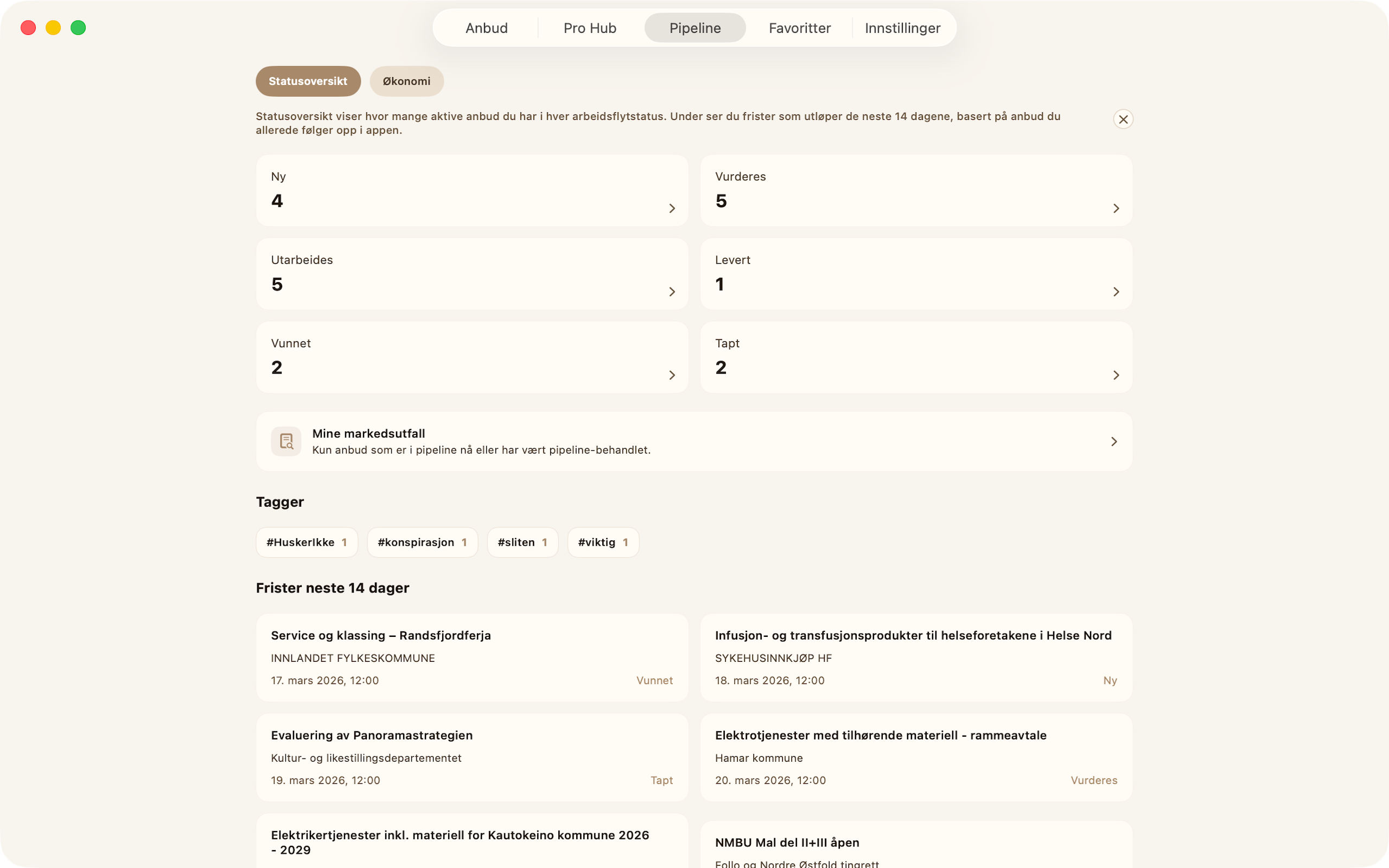Select the Statusoversikt view pill
This screenshot has width=1389, height=868.
click(x=308, y=81)
